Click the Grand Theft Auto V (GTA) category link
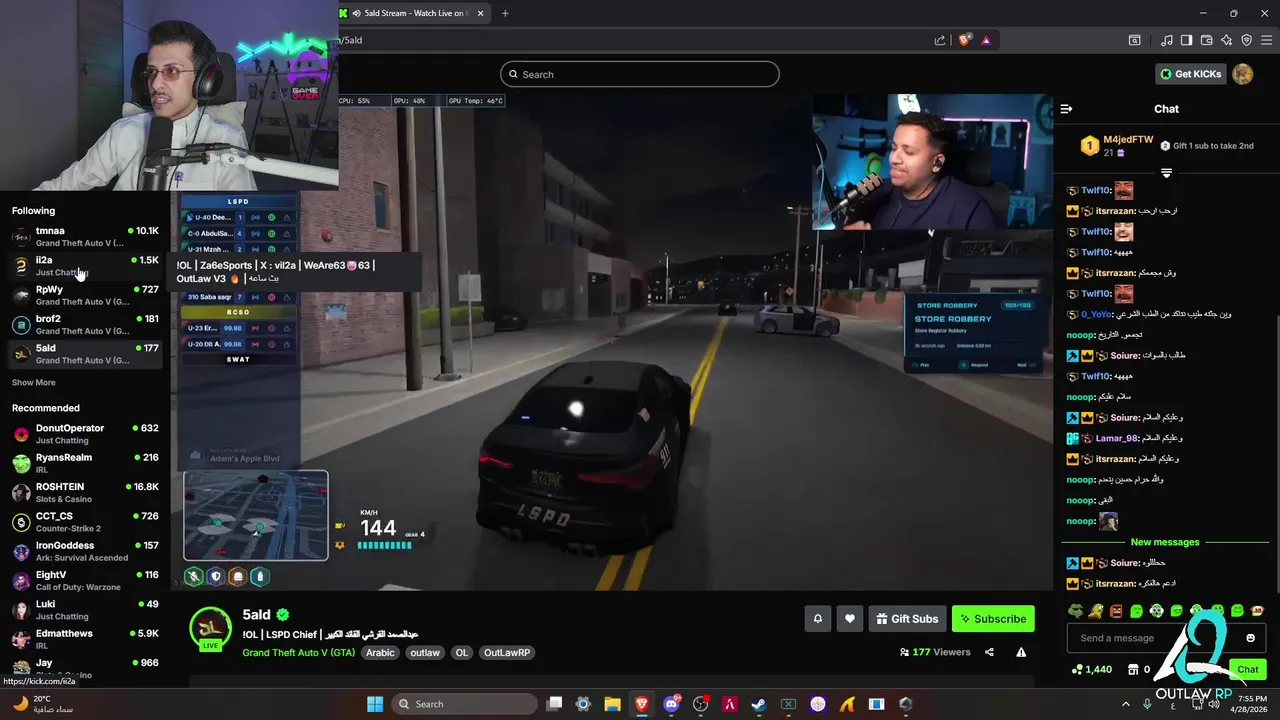 click(299, 652)
